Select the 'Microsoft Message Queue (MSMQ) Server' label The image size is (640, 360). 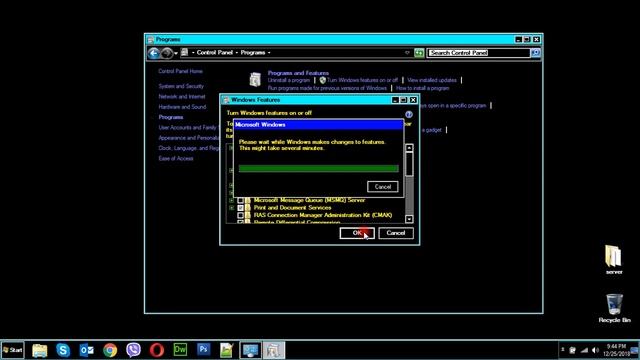click(309, 200)
